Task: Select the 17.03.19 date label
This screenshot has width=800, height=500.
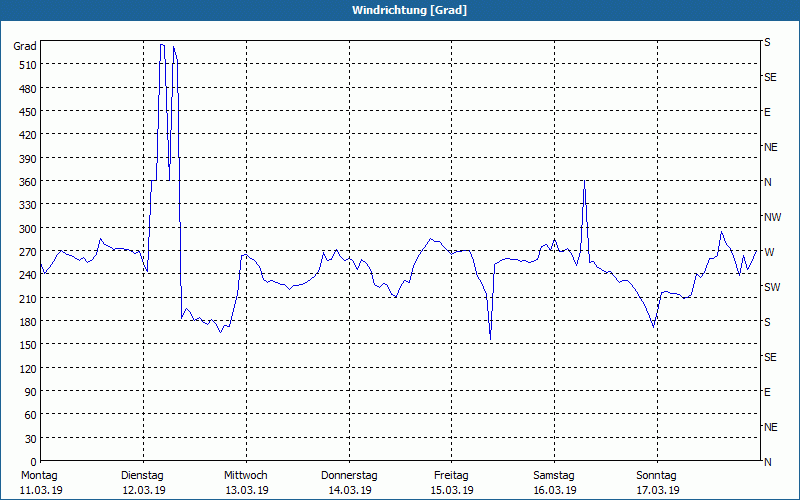Action: click(658, 490)
